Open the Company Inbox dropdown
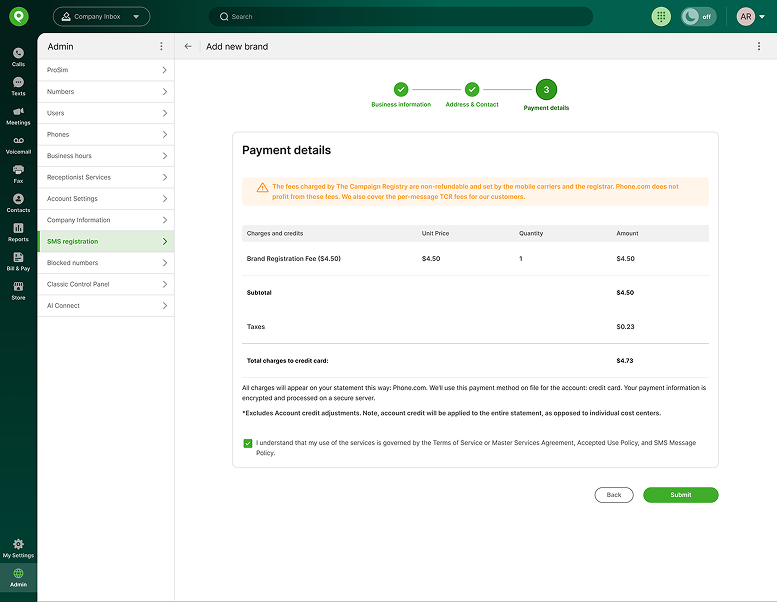This screenshot has height=602, width=777. point(101,17)
